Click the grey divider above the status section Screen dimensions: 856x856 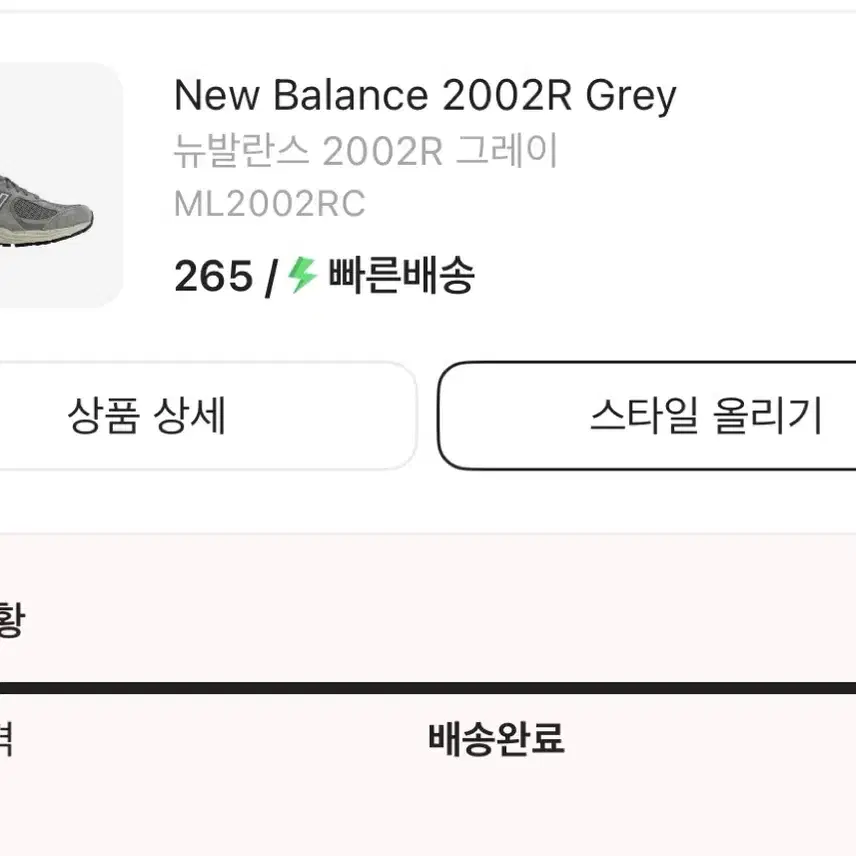[428, 533]
